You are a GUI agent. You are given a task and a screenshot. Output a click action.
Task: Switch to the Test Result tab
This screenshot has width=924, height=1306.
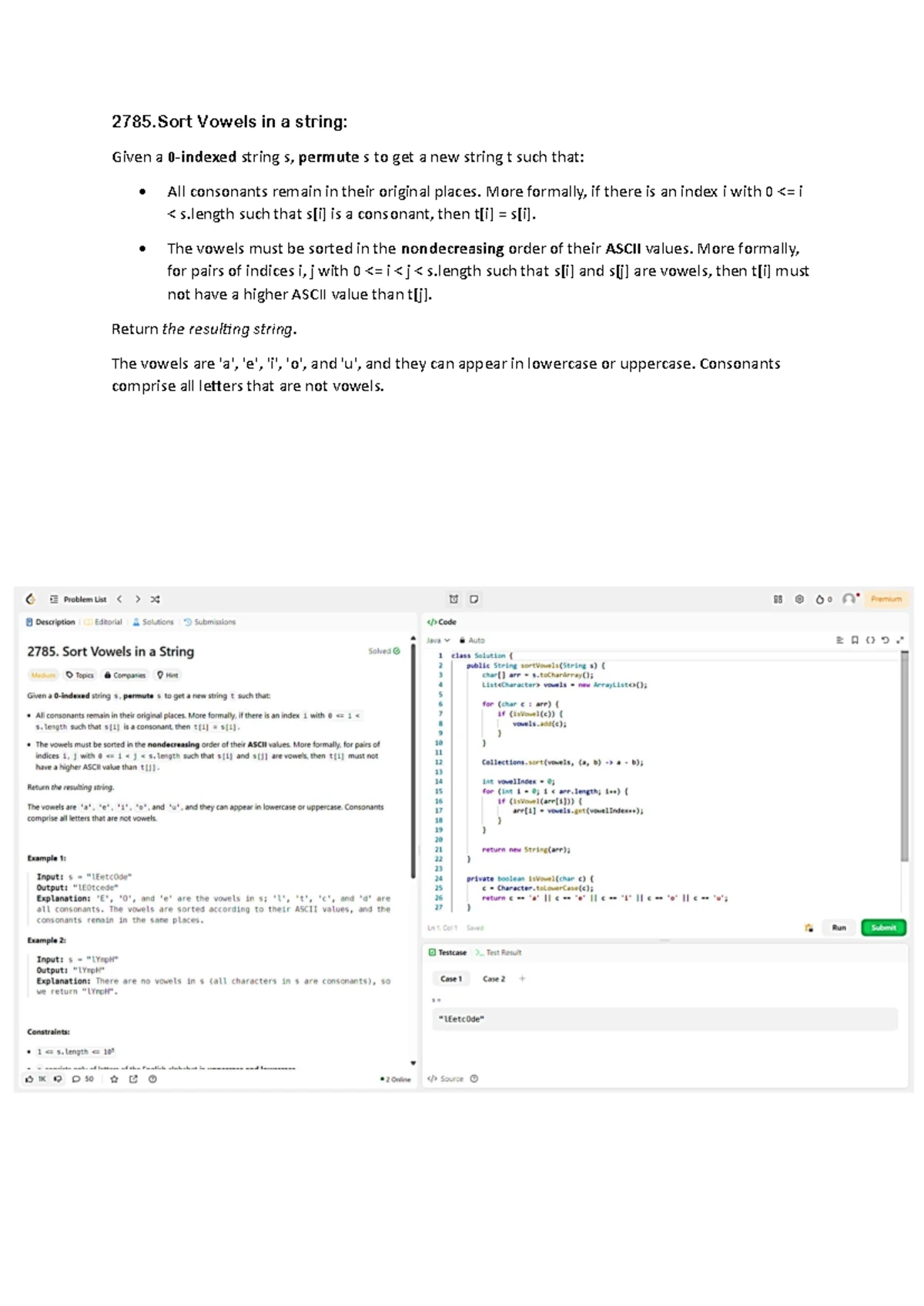[499, 953]
